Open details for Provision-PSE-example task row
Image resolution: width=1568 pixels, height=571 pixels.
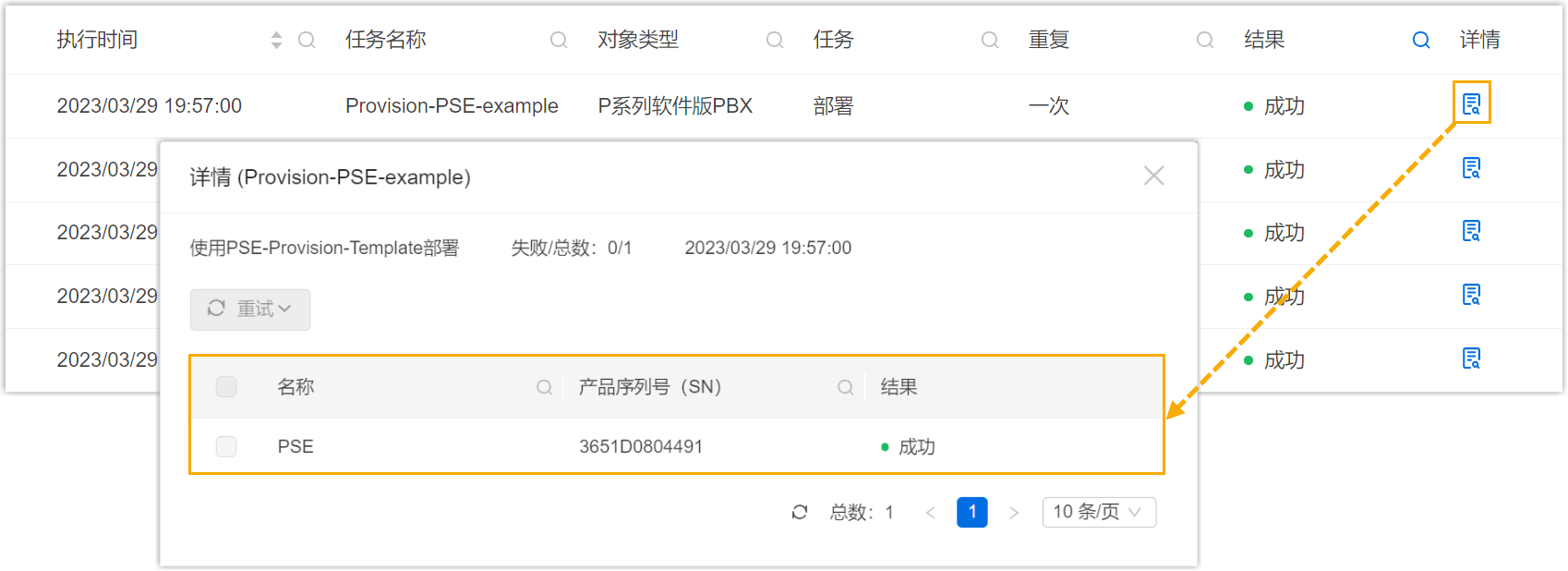click(x=1471, y=103)
